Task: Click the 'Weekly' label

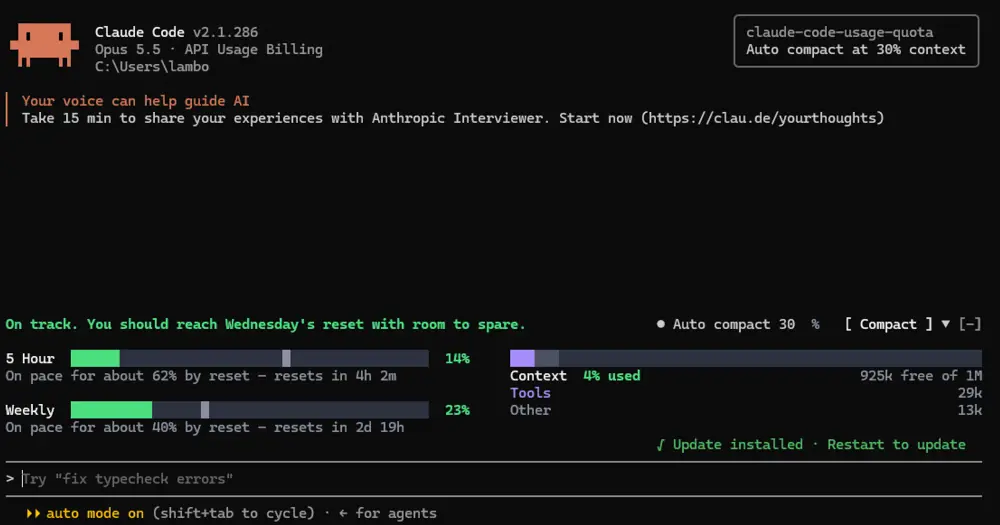Action: click(x=30, y=410)
